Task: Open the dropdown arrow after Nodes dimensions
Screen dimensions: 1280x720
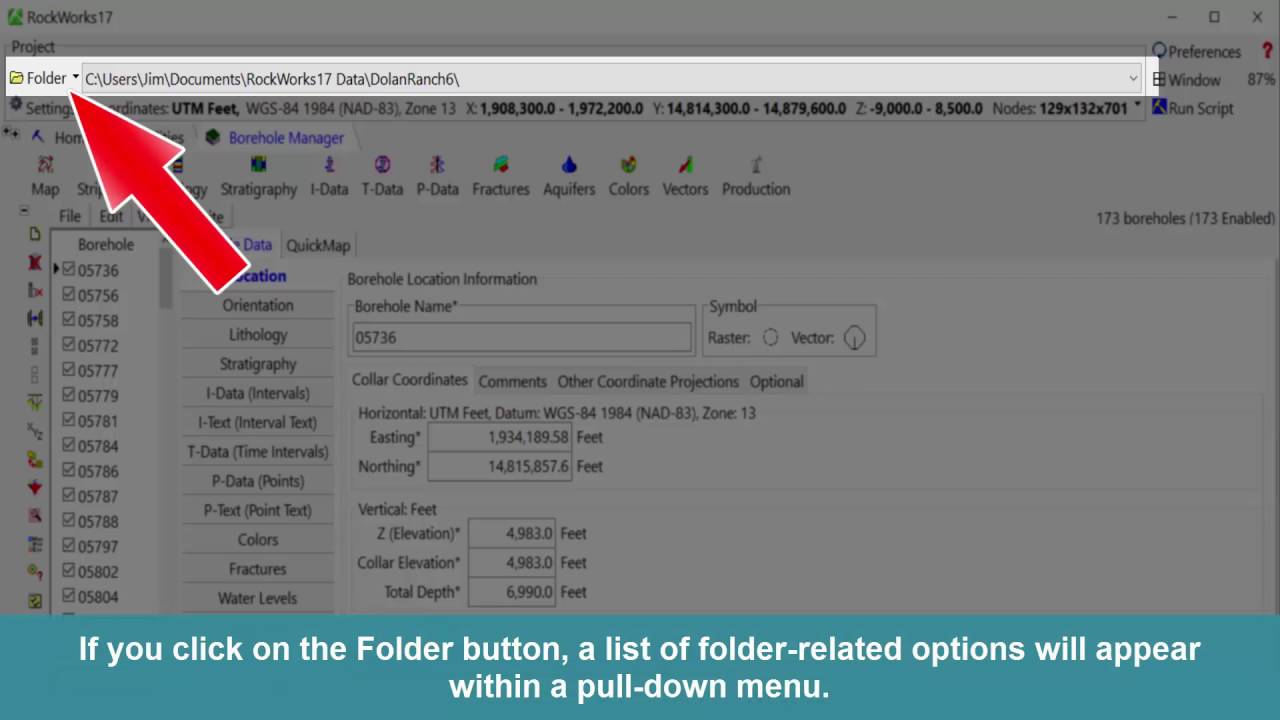Action: coord(1137,105)
